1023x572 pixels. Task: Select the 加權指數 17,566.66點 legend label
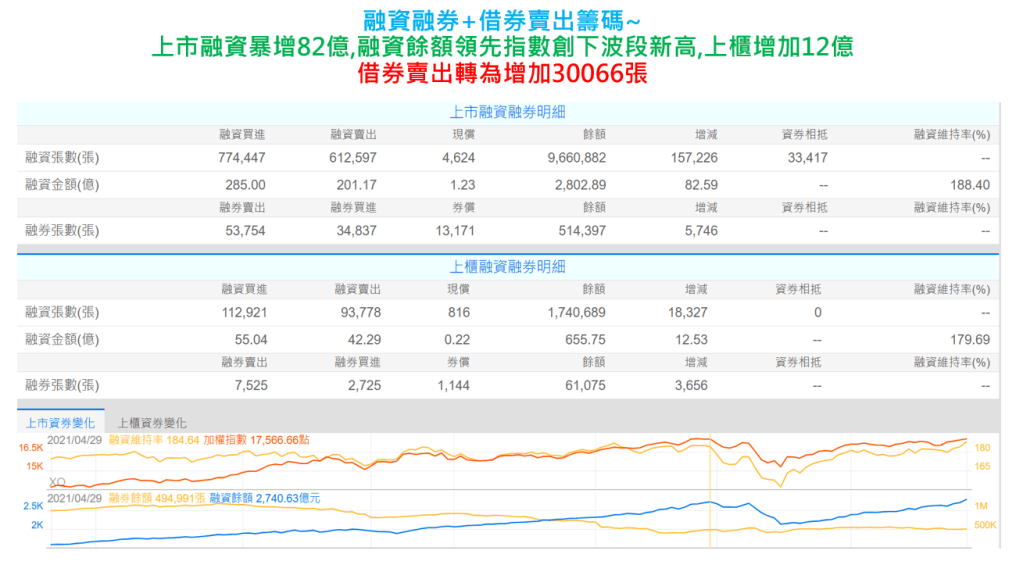(x=258, y=438)
